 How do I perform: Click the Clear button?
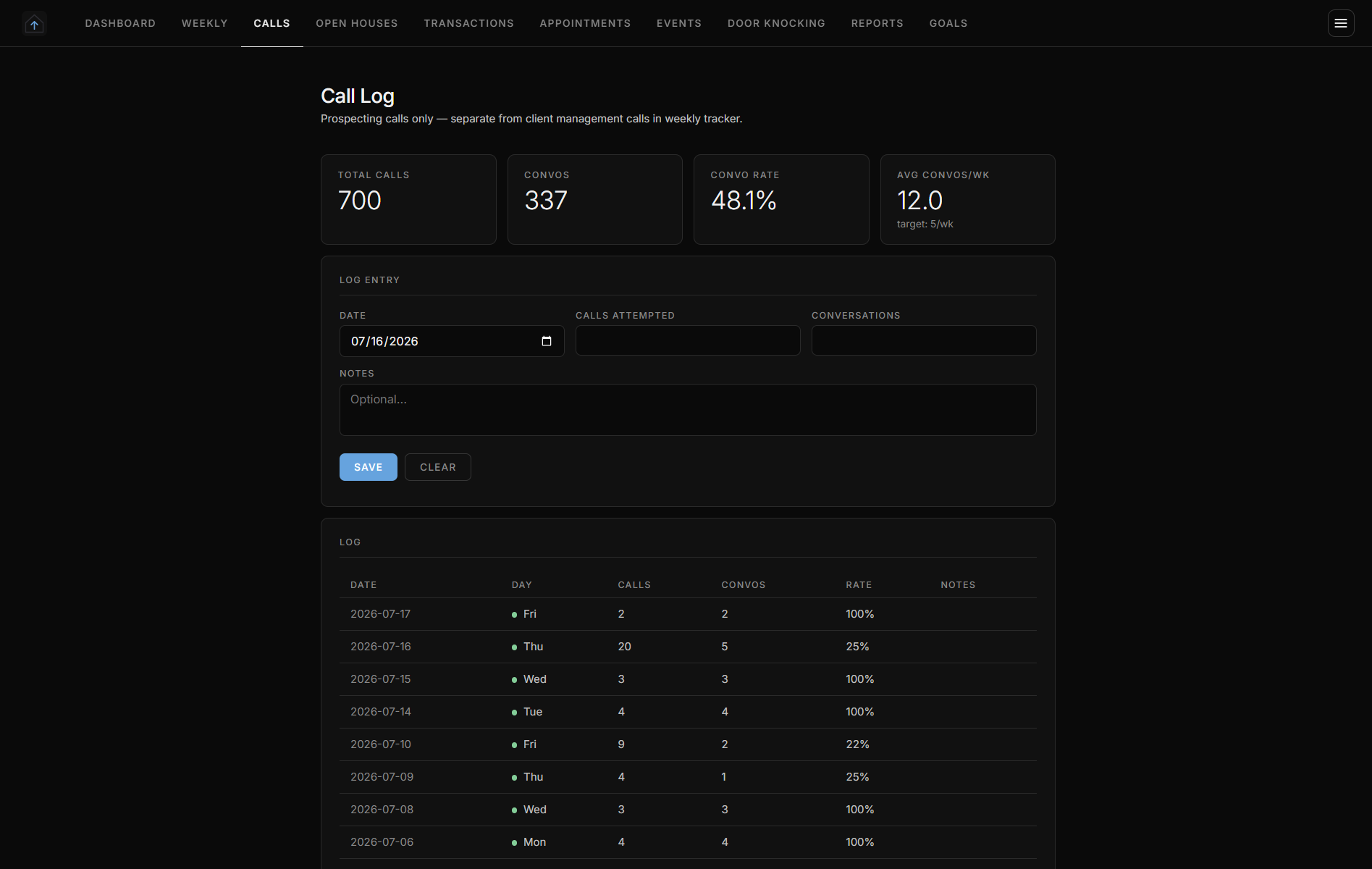tap(438, 467)
